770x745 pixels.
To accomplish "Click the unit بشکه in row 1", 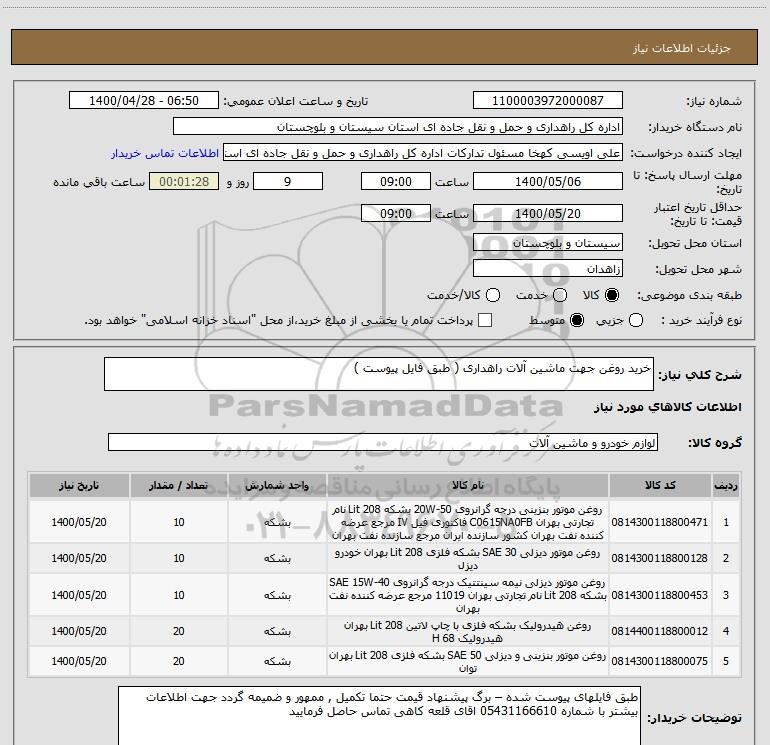I will pos(277,523).
